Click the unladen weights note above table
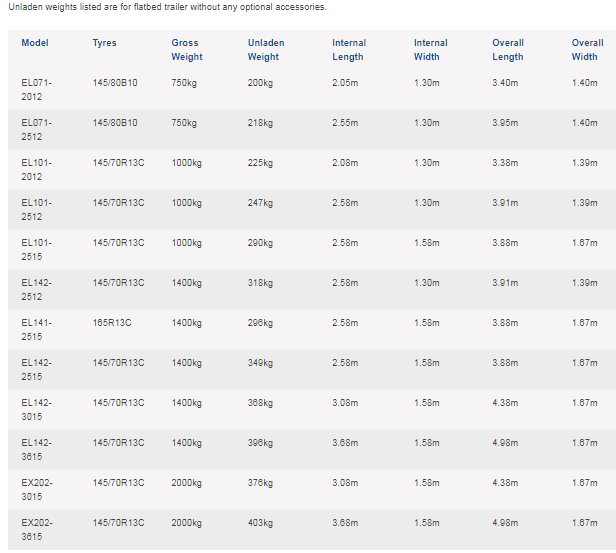 pos(167,8)
